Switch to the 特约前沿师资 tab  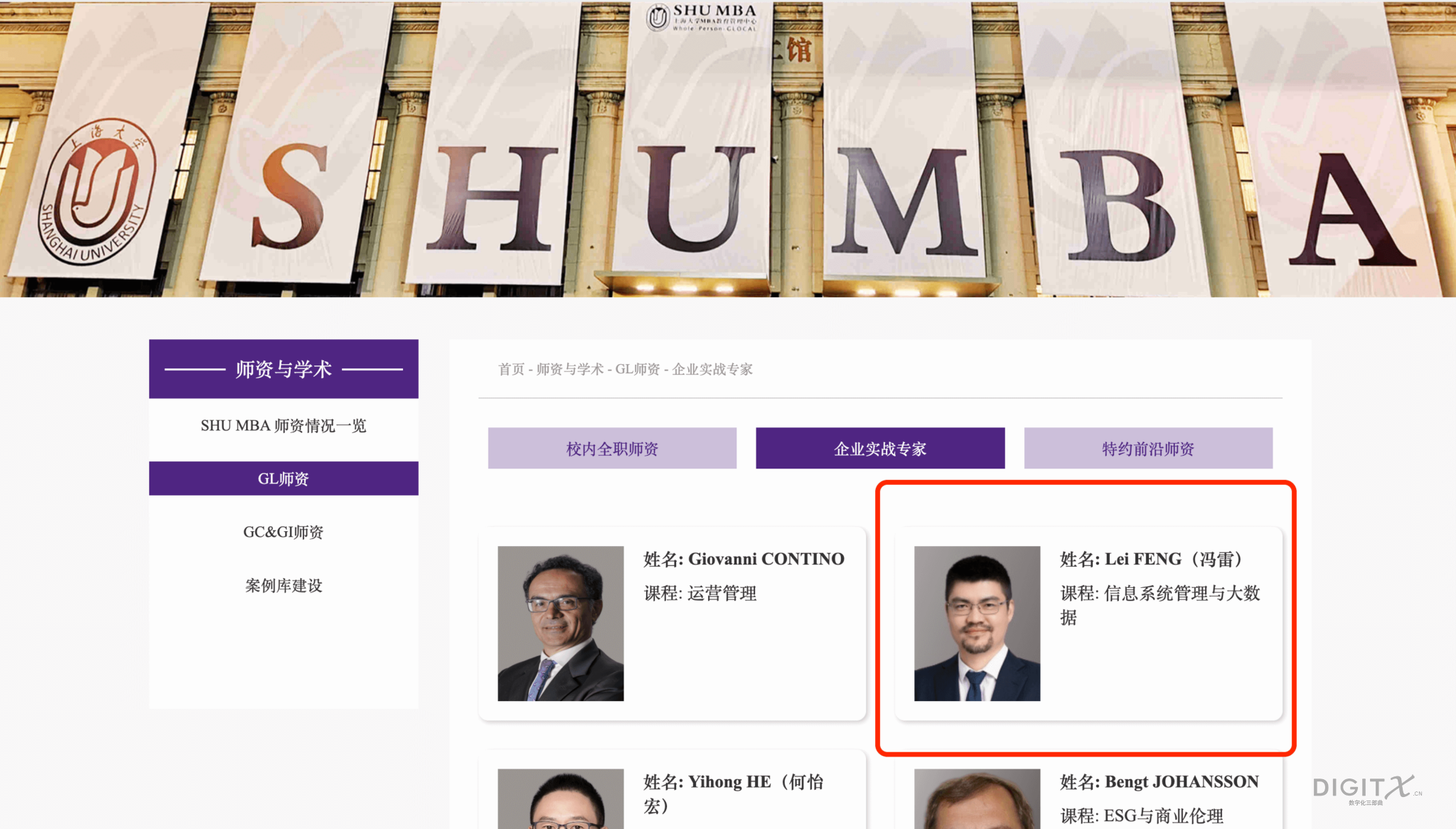click(1147, 449)
